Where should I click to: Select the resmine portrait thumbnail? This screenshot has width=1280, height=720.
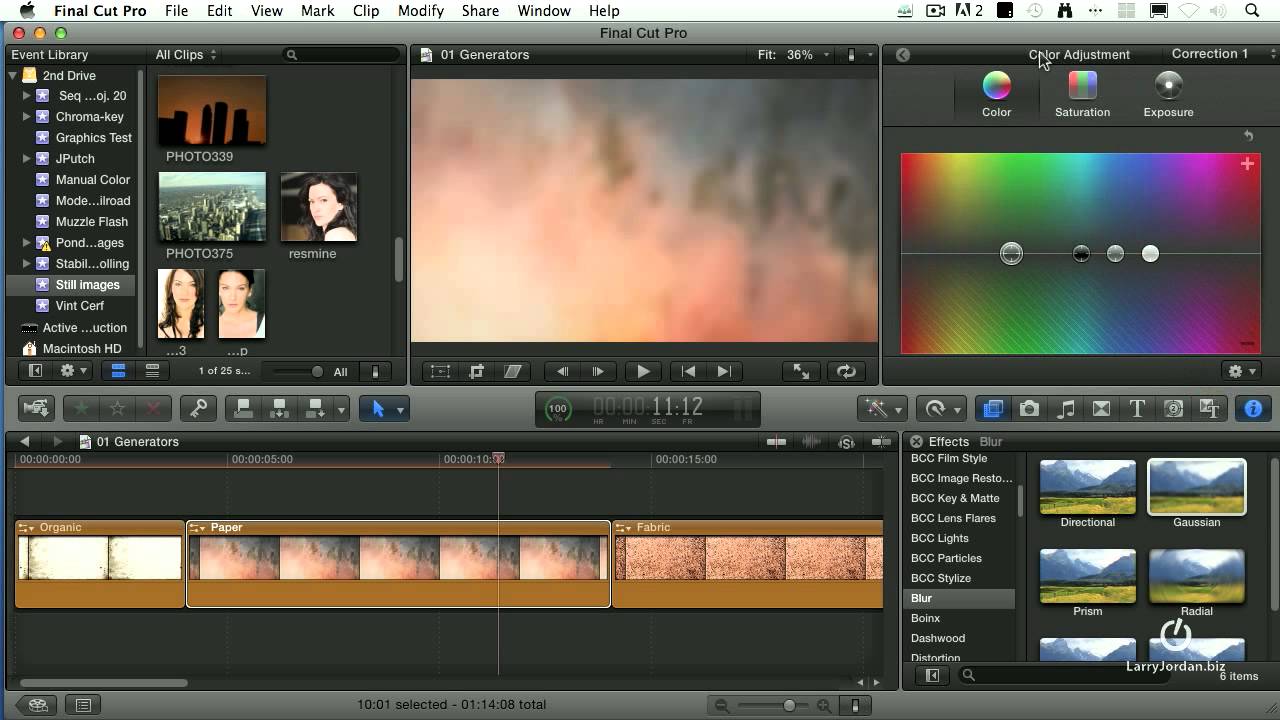coord(318,207)
